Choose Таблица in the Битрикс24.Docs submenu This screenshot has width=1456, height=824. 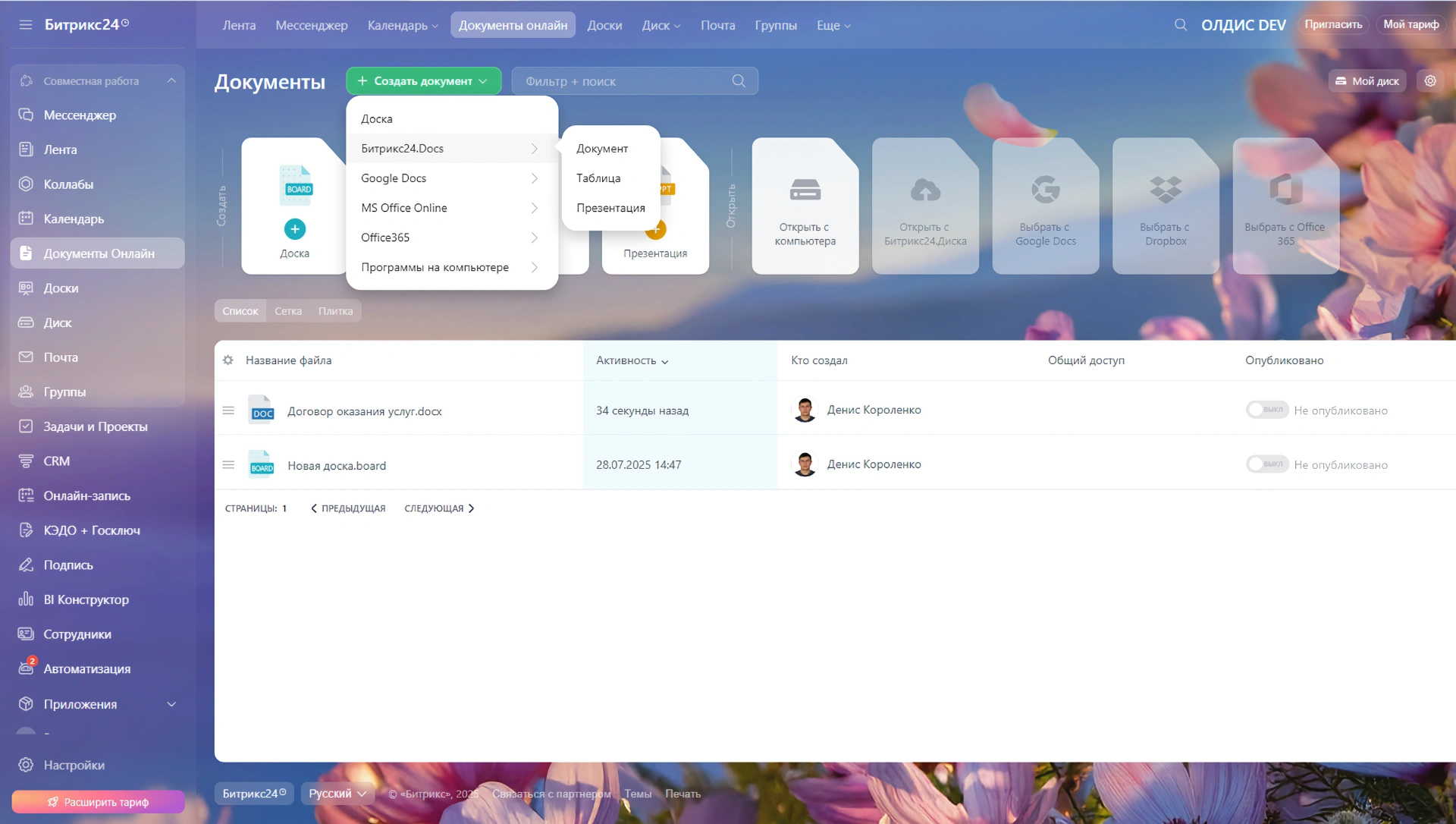pyautogui.click(x=598, y=178)
